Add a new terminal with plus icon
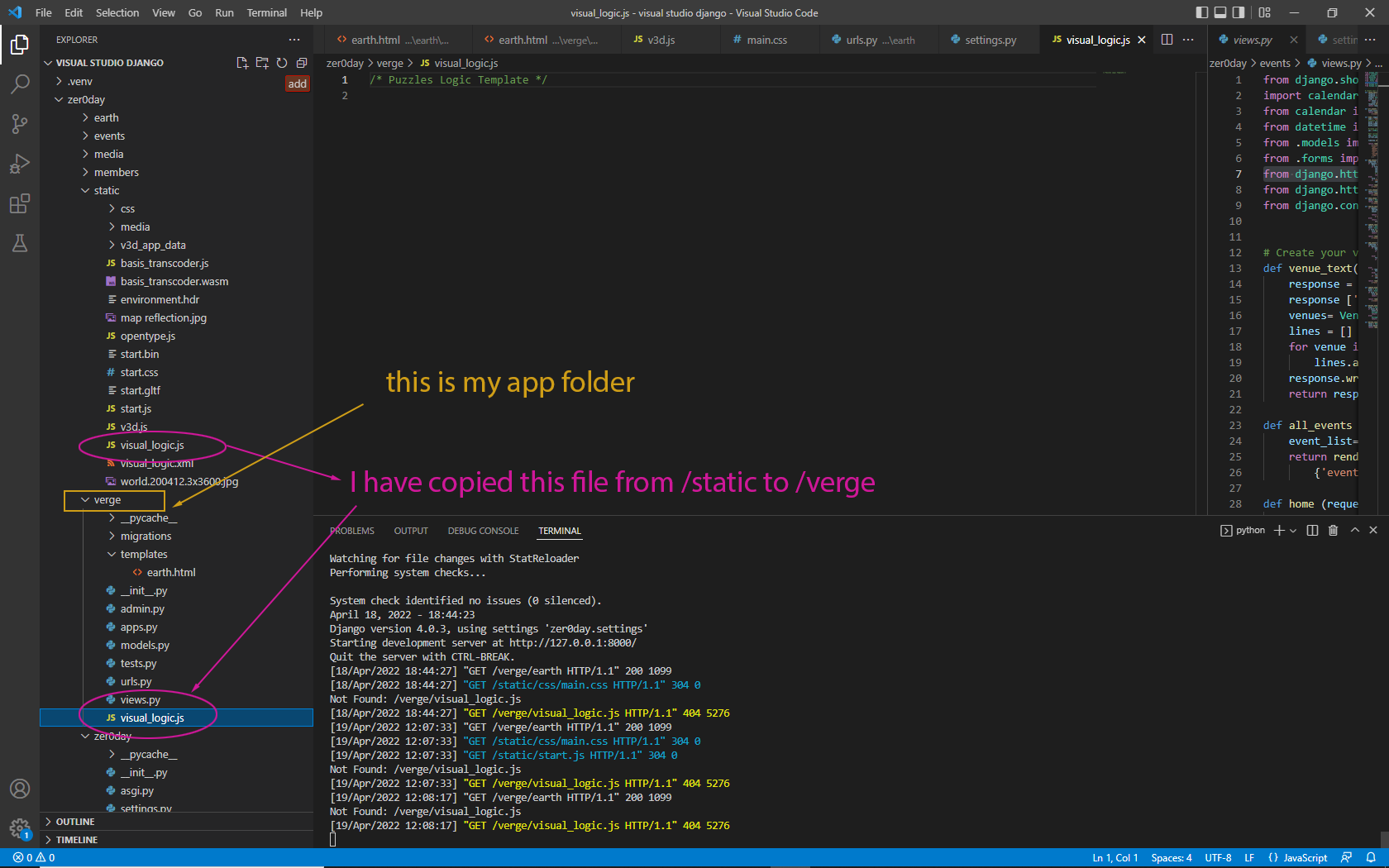Image resolution: width=1389 pixels, height=868 pixels. (x=1279, y=531)
